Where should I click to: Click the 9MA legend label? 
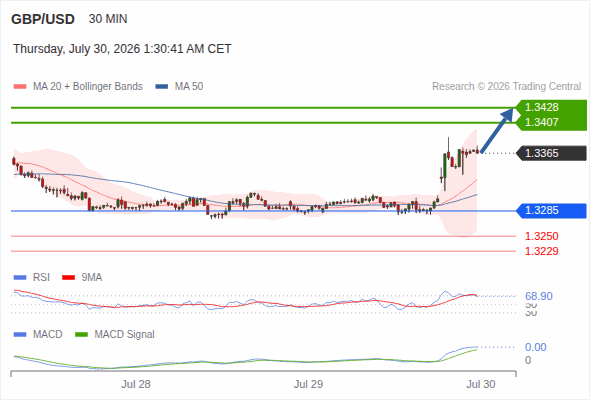point(92,278)
